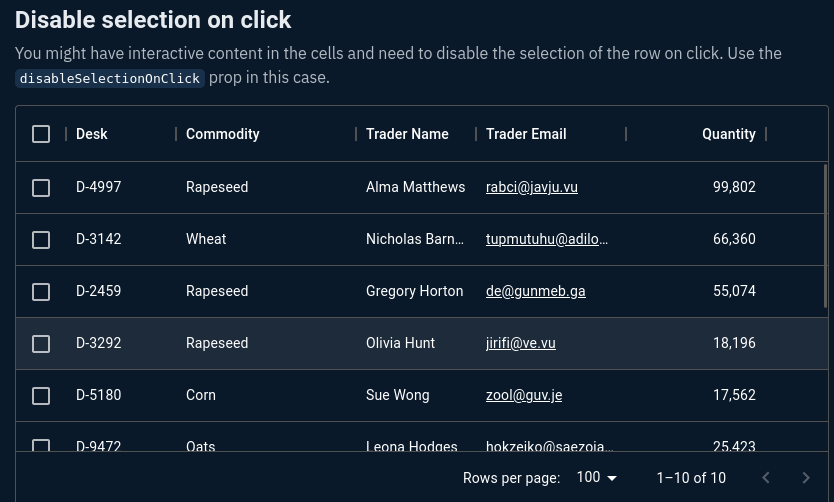
Task: Toggle the select-all header checkbox
Action: pyautogui.click(x=41, y=134)
